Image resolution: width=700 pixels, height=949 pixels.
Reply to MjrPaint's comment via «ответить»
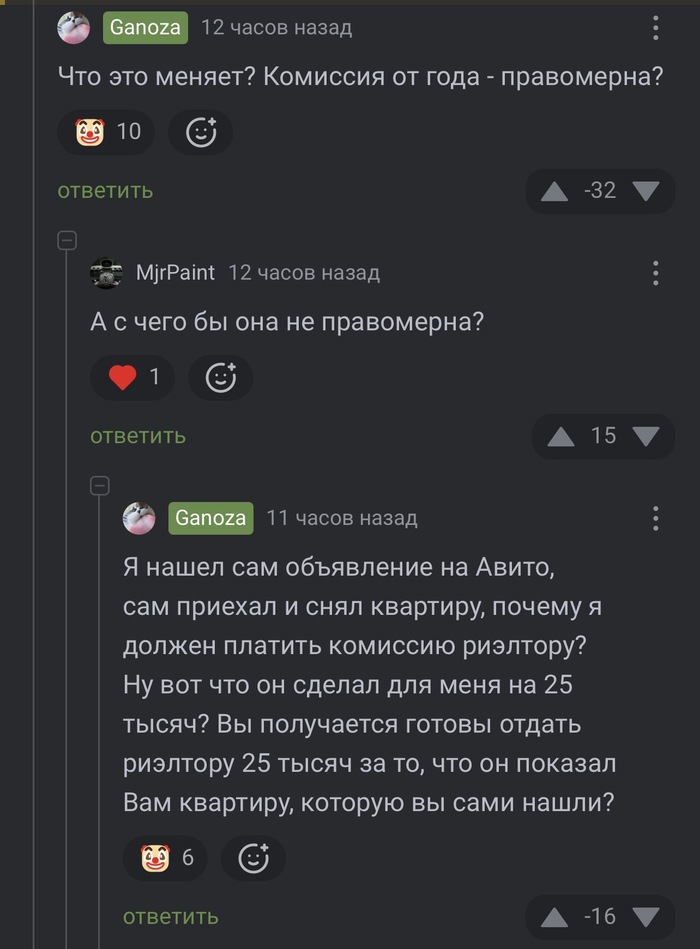138,436
